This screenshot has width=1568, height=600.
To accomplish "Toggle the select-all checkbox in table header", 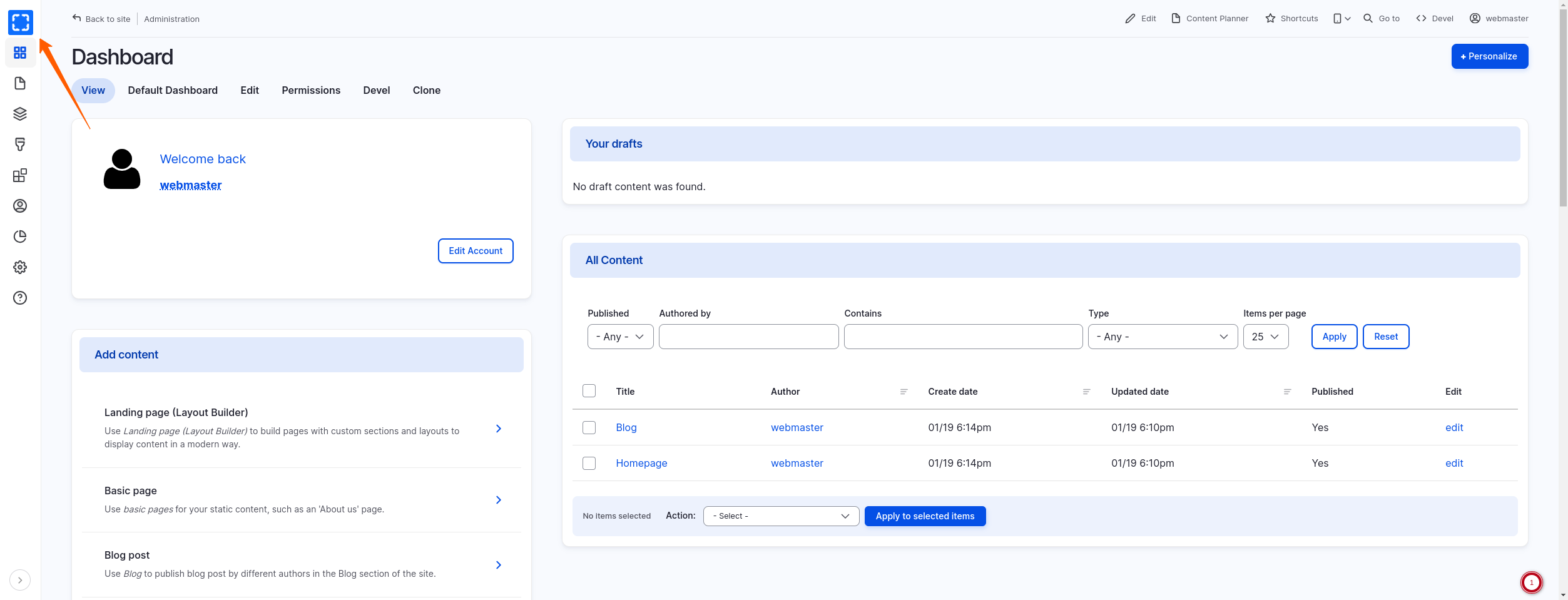I will pyautogui.click(x=589, y=391).
